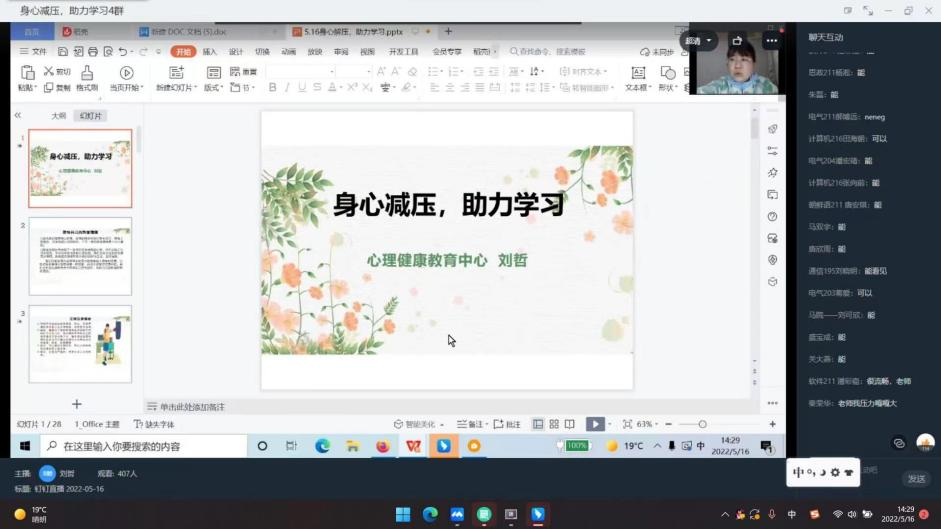Click the Undo arrow icon
This screenshot has height=529, width=941.
pos(122,52)
